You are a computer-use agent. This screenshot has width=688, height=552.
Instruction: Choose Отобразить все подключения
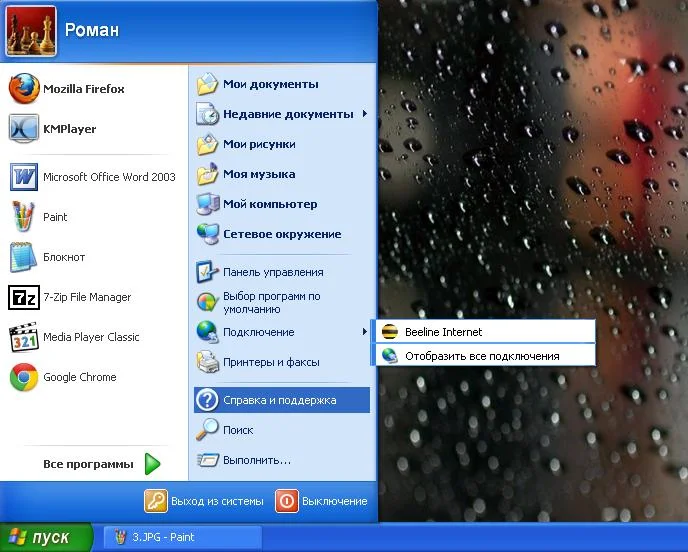click(x=484, y=356)
